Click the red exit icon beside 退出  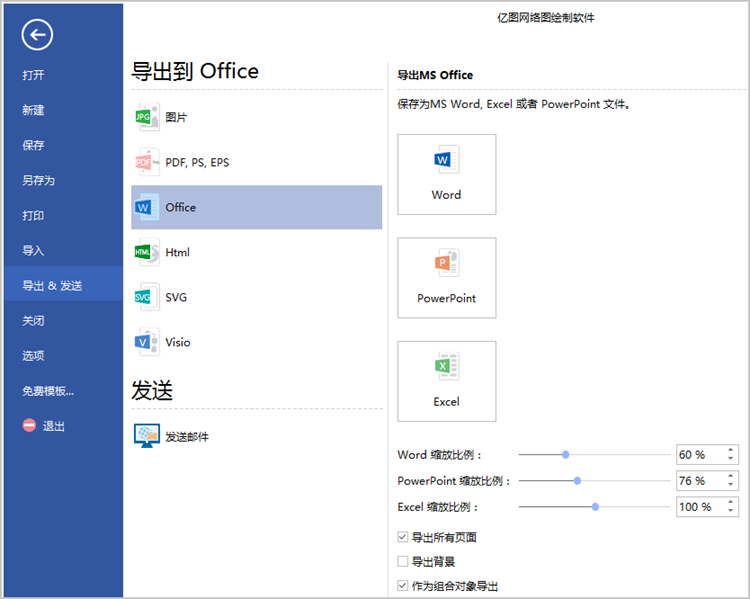point(29,425)
